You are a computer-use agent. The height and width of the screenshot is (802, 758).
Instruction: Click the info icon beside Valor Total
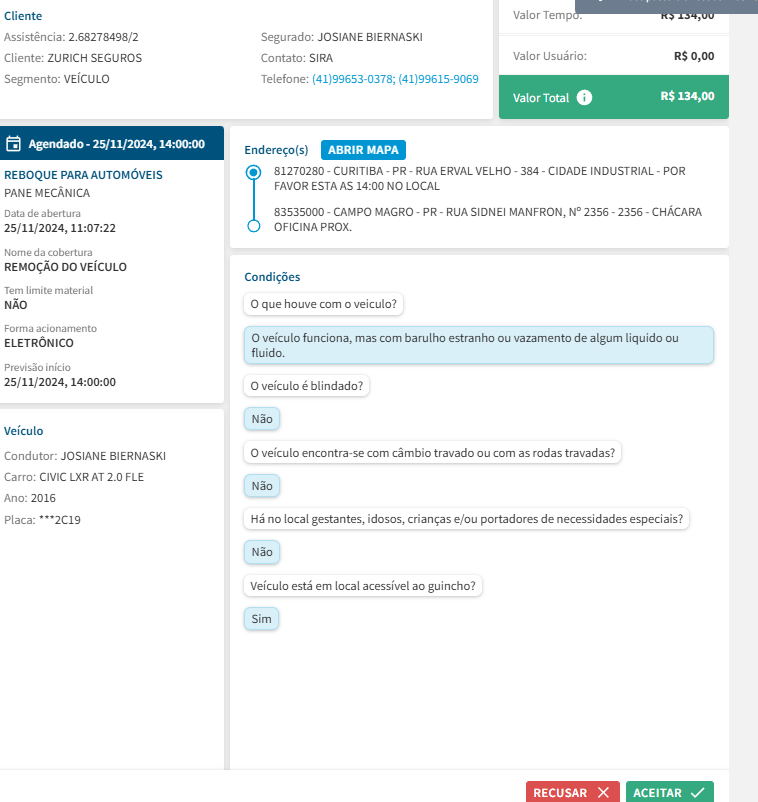(x=585, y=98)
